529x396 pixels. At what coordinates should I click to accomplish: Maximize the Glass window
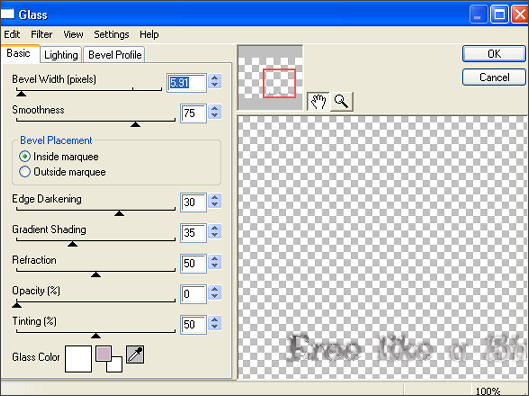499,15
